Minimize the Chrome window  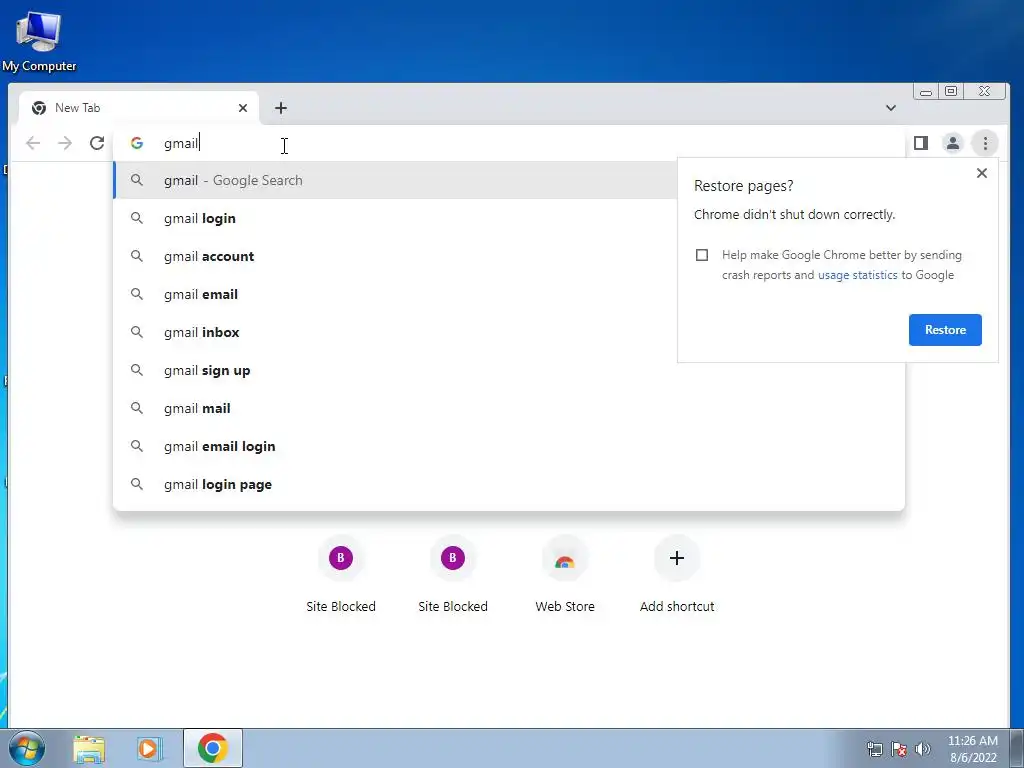coord(926,91)
